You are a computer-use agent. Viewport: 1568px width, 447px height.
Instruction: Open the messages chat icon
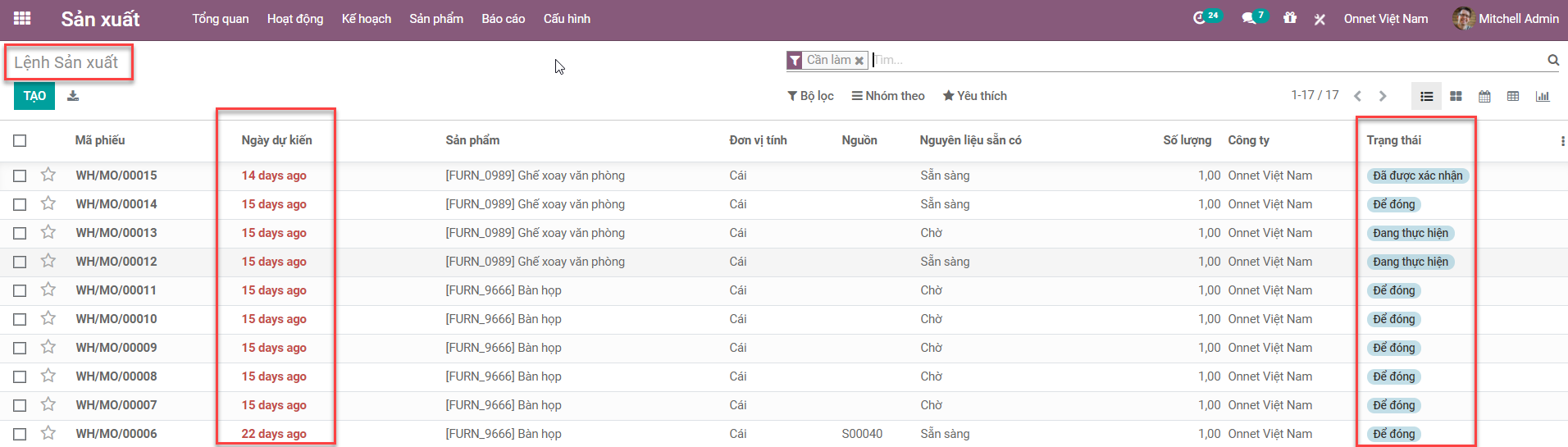pos(1248,18)
